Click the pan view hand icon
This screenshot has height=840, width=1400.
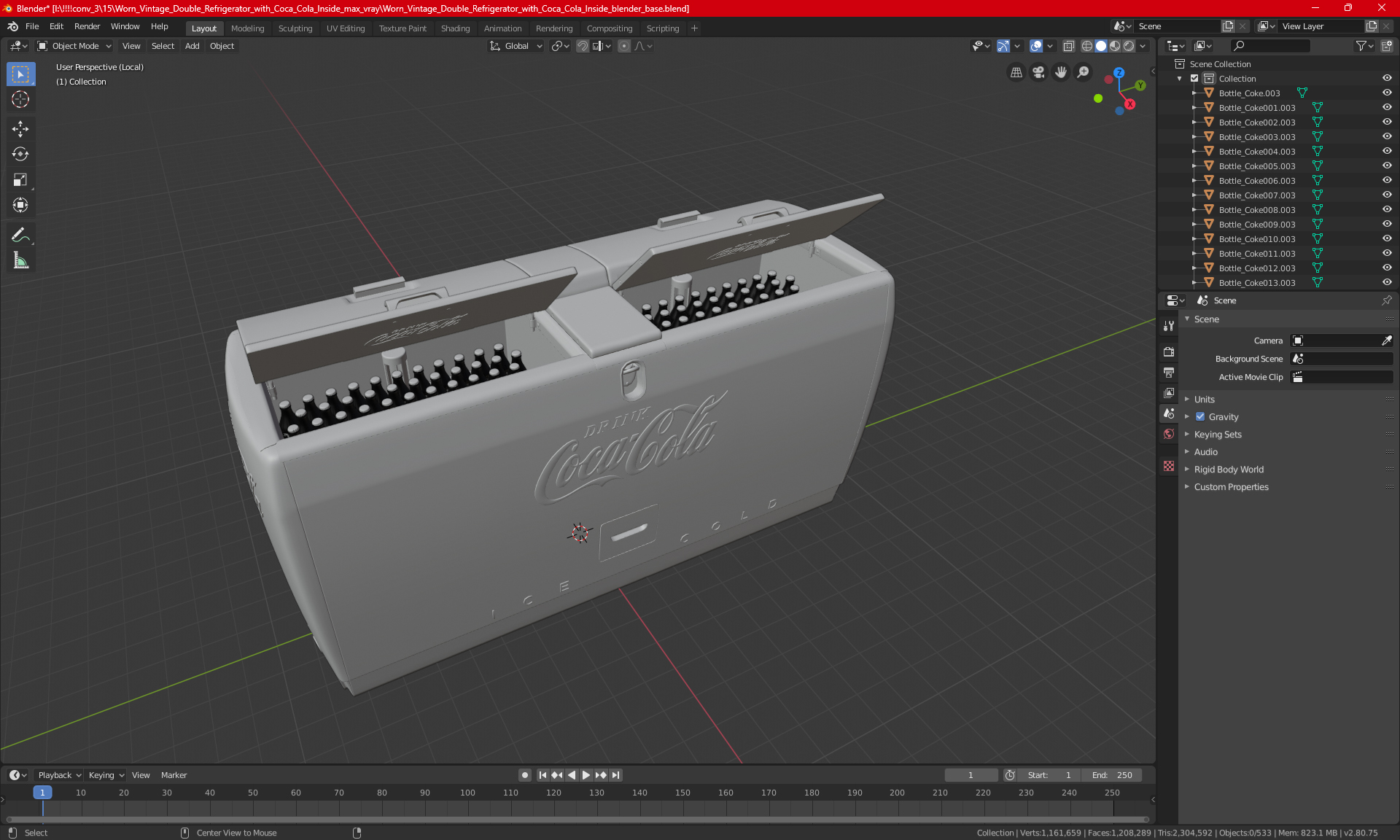[x=1061, y=72]
